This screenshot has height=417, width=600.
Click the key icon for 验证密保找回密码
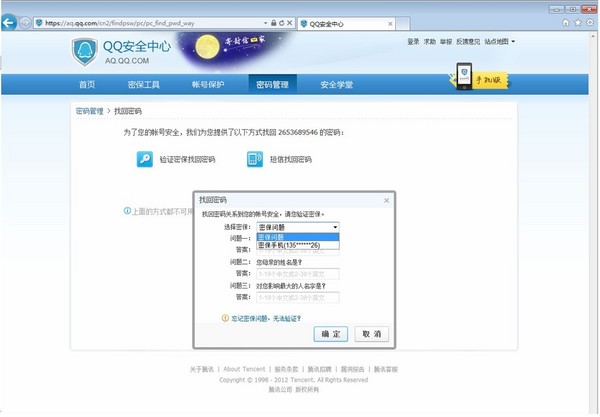pyautogui.click(x=145, y=159)
